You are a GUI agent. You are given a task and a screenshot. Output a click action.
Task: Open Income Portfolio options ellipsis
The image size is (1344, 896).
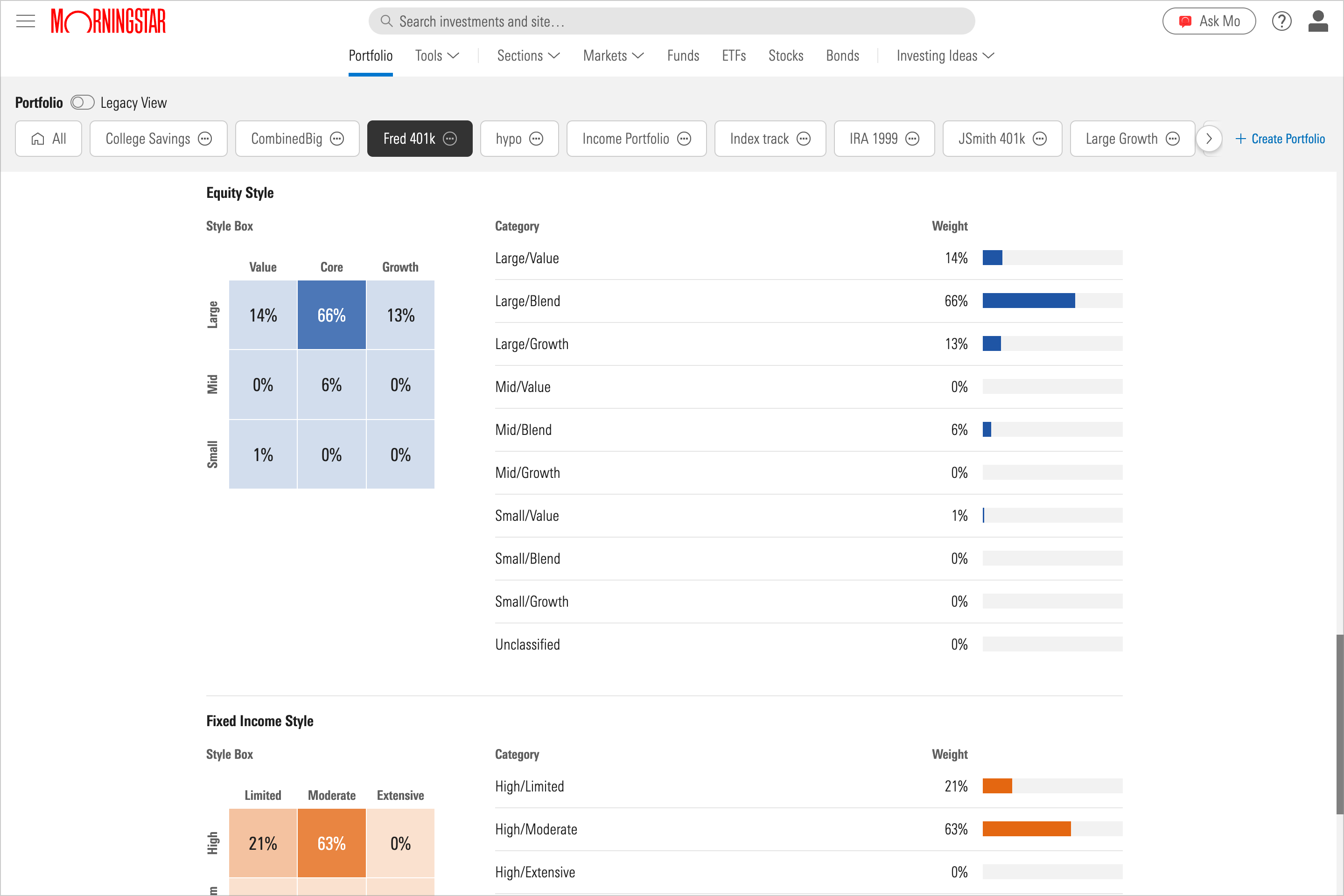[684, 139]
